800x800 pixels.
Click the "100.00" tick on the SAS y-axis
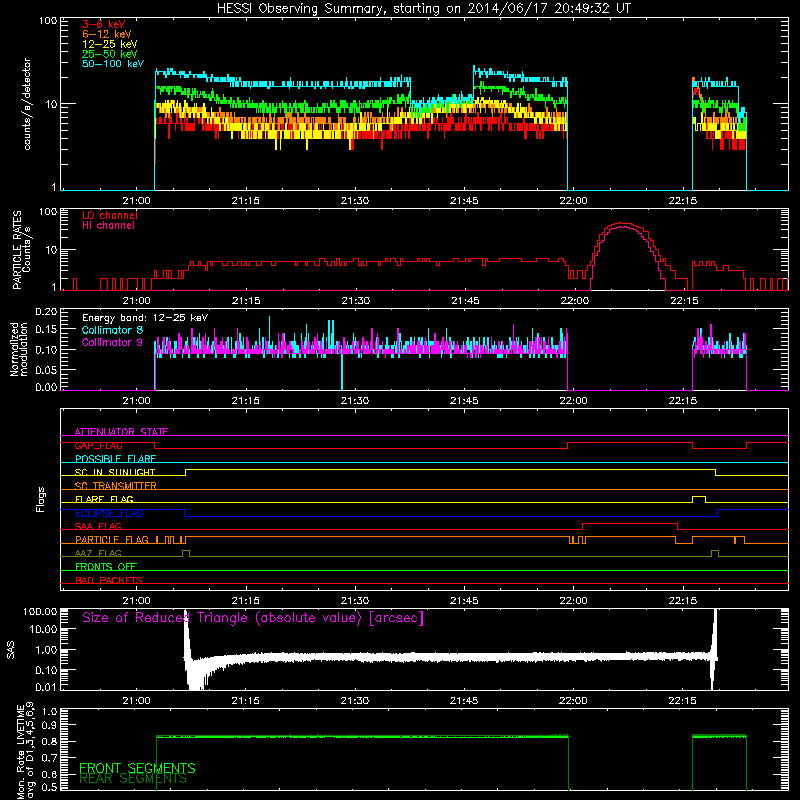[40, 611]
